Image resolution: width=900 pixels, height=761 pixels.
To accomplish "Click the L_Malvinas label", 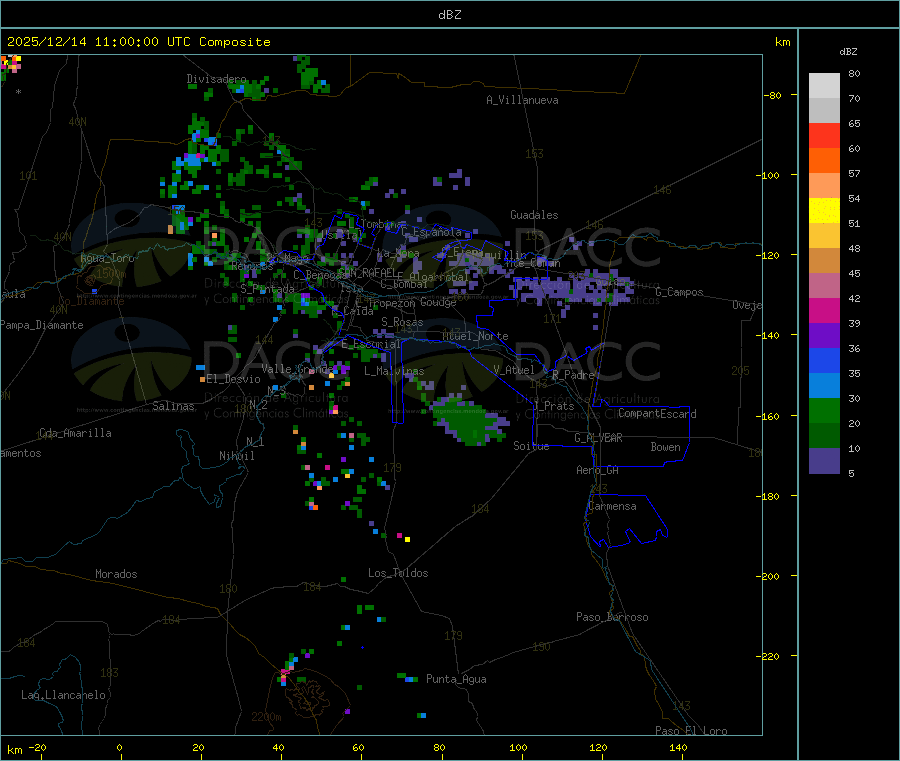I will pos(394,371).
